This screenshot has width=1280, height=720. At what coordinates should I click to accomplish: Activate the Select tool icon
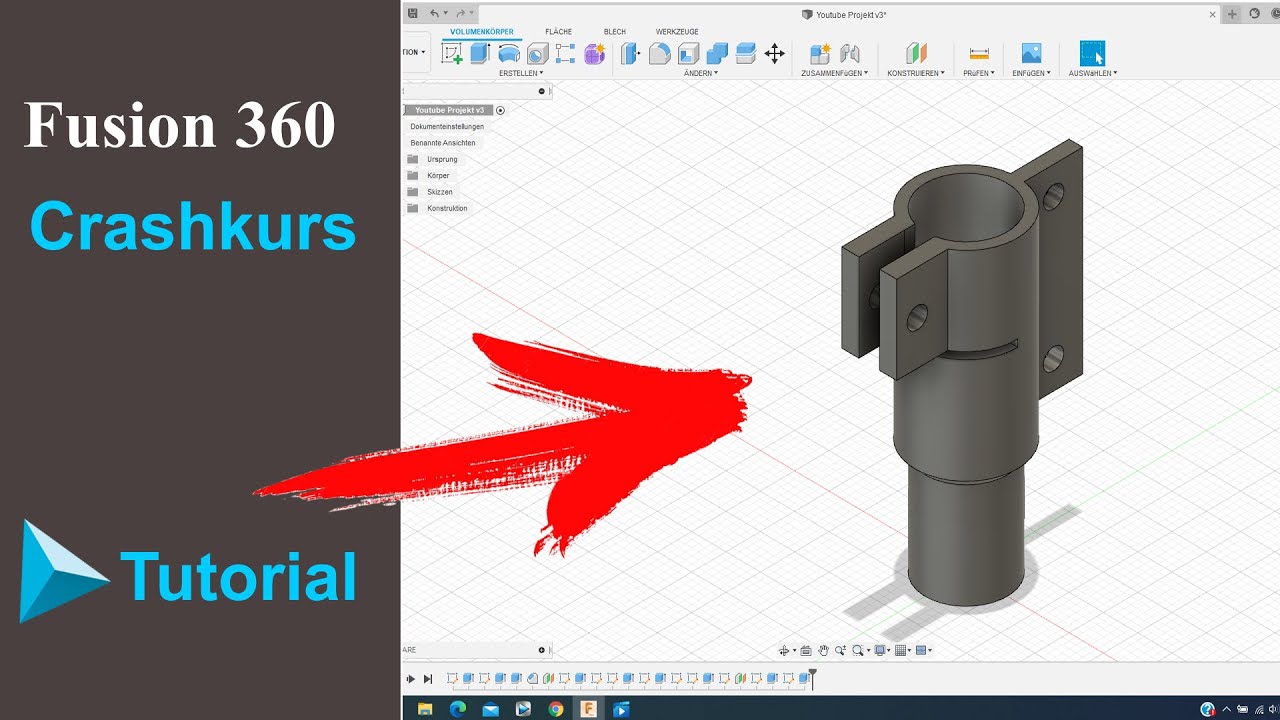pyautogui.click(x=1092, y=54)
